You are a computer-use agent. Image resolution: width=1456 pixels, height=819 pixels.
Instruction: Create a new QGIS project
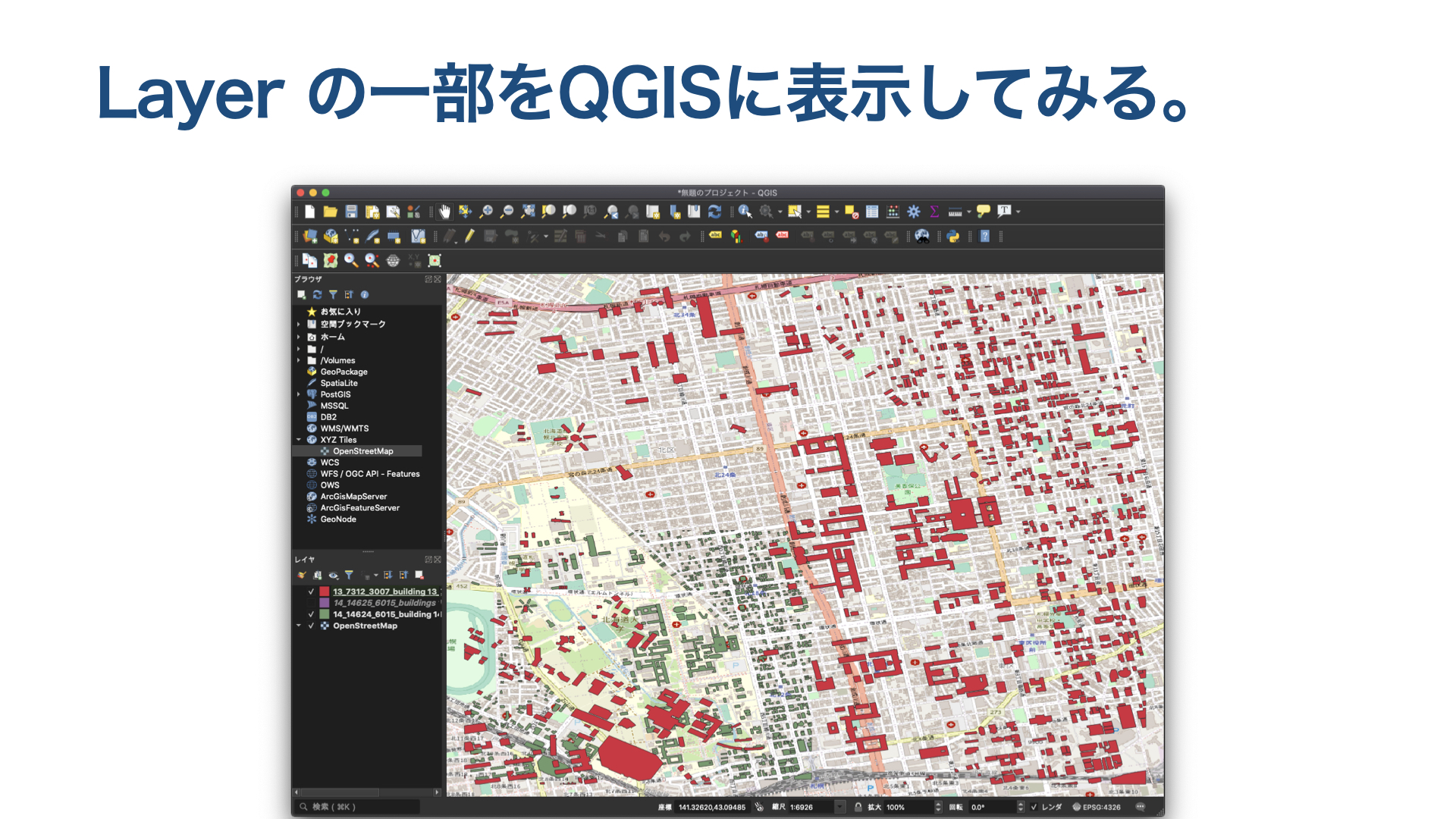click(x=309, y=212)
